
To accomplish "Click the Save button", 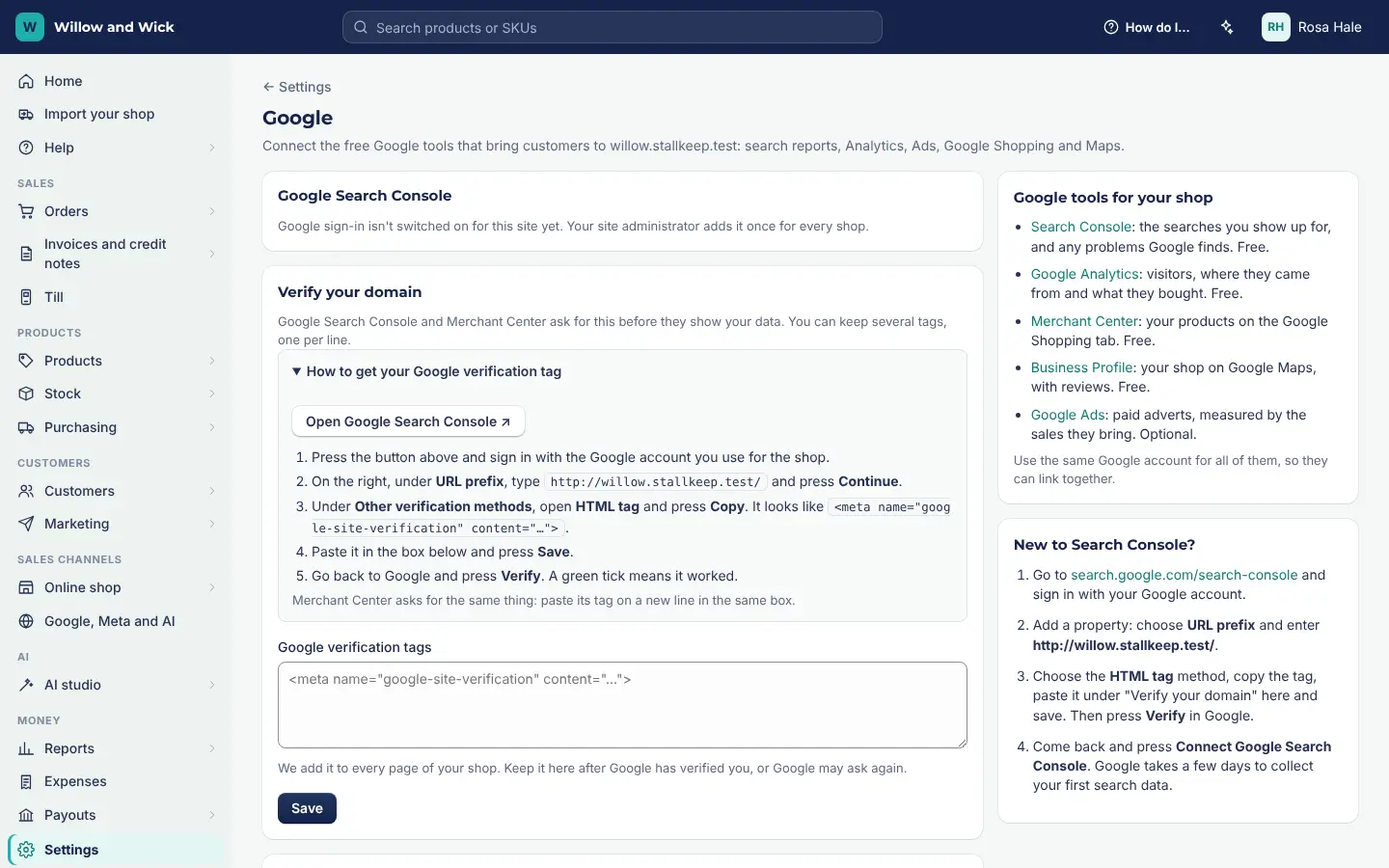I will click(x=307, y=808).
